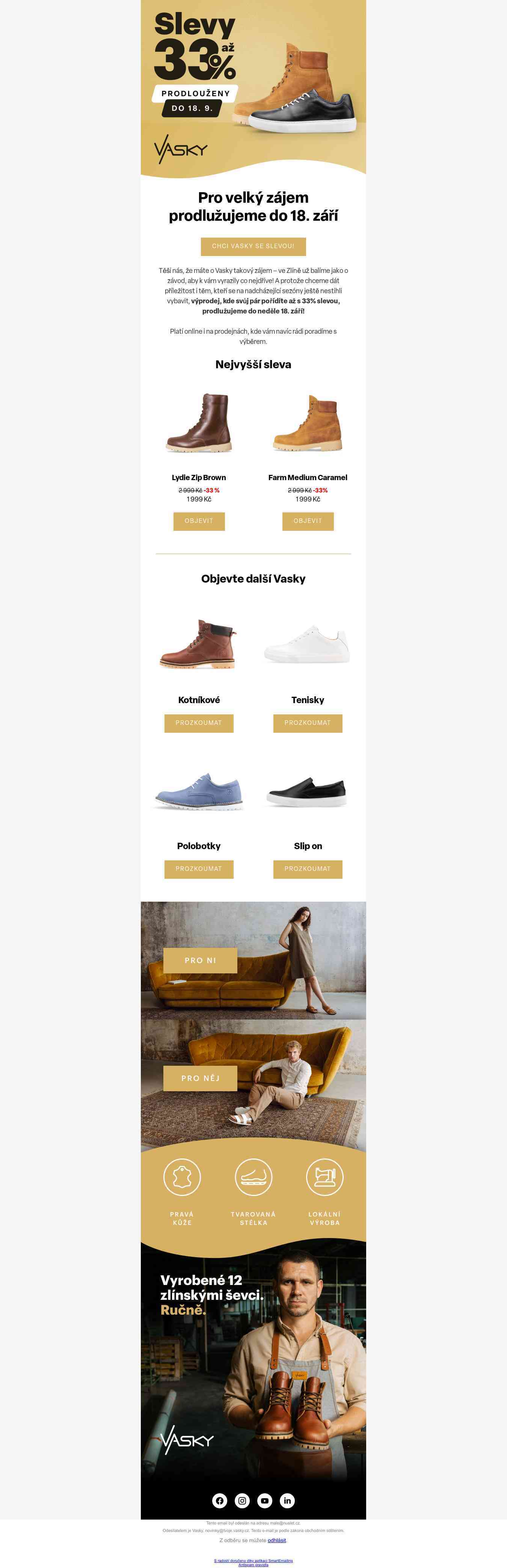Open the Instagram social icon

[x=242, y=1500]
